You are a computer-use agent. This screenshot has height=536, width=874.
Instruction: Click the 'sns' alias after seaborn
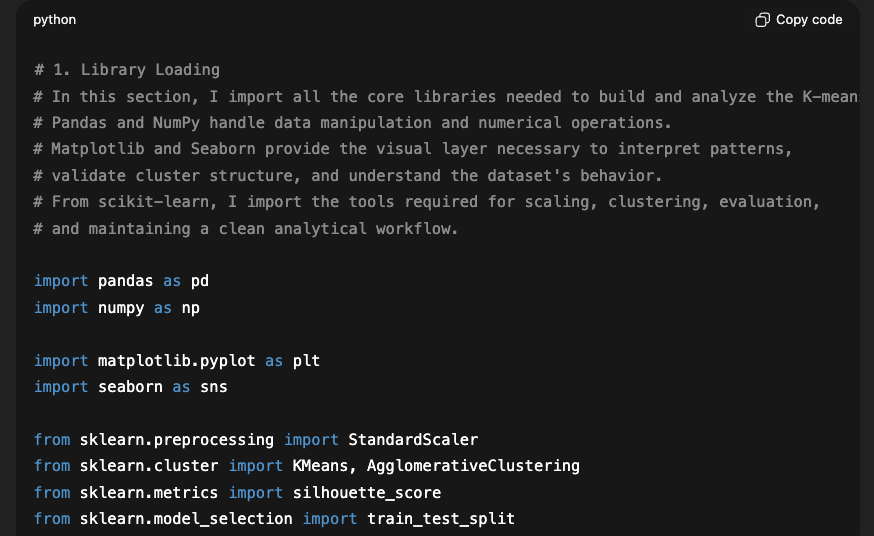[213, 387]
